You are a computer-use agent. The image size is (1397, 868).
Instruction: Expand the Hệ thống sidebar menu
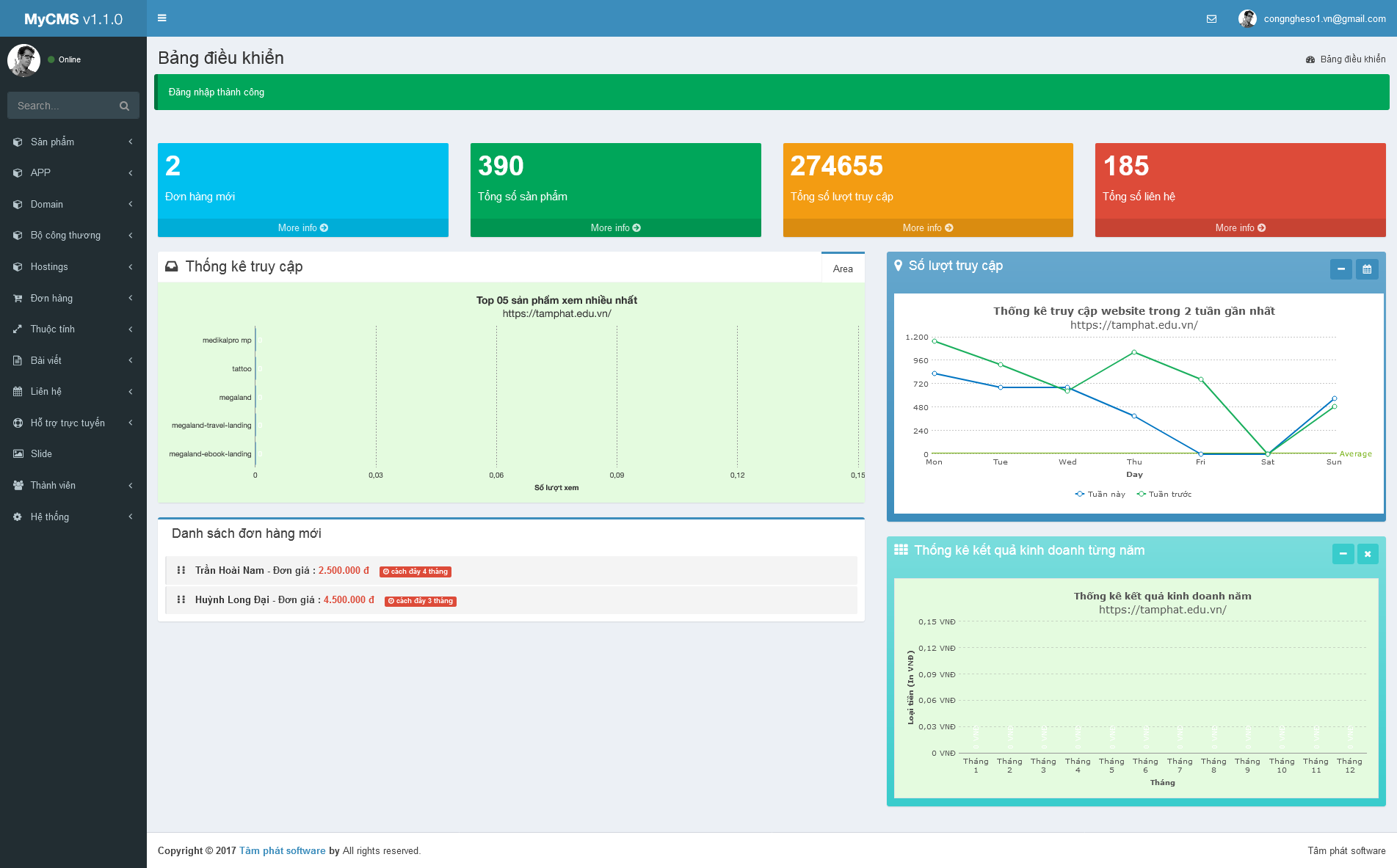click(73, 517)
